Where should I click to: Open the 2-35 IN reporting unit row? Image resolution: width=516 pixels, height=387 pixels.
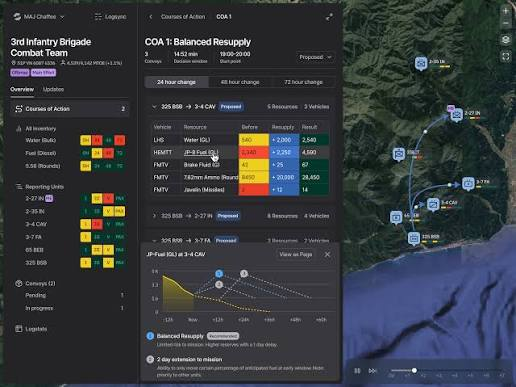point(70,211)
